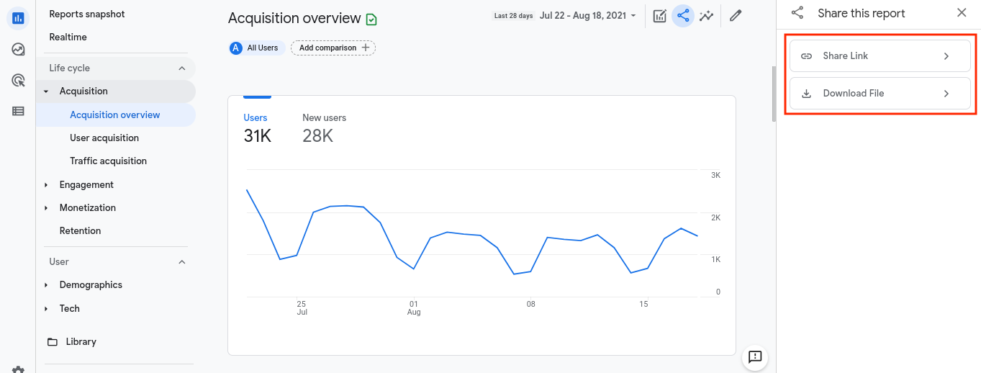This screenshot has height=373, width=981.
Task: Collapse the Life cycle section
Action: [x=182, y=68]
